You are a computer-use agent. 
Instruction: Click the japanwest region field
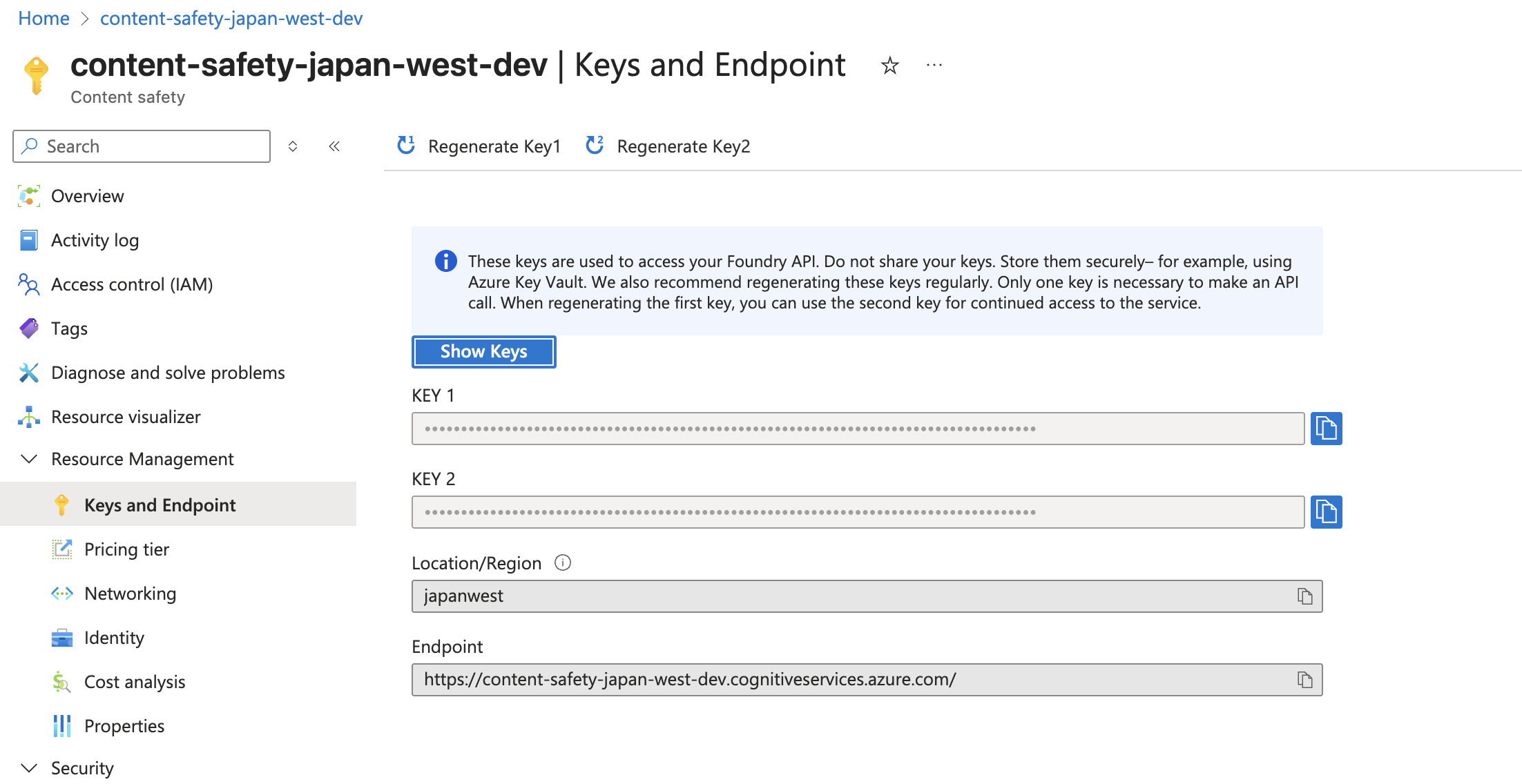tap(867, 596)
